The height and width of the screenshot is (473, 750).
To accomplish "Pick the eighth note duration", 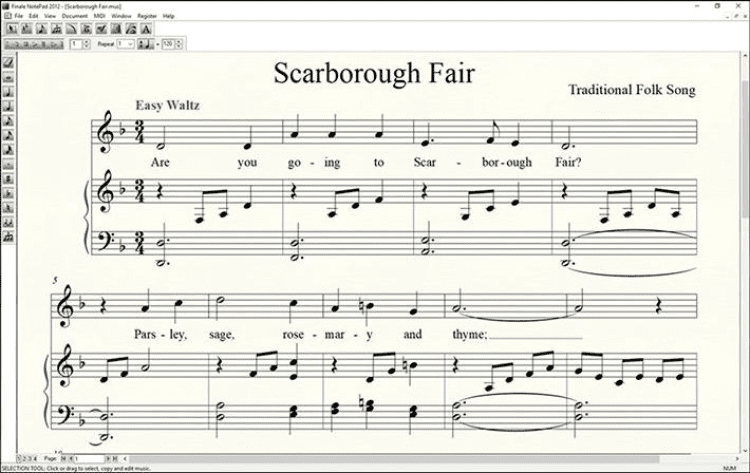I will point(8,121).
